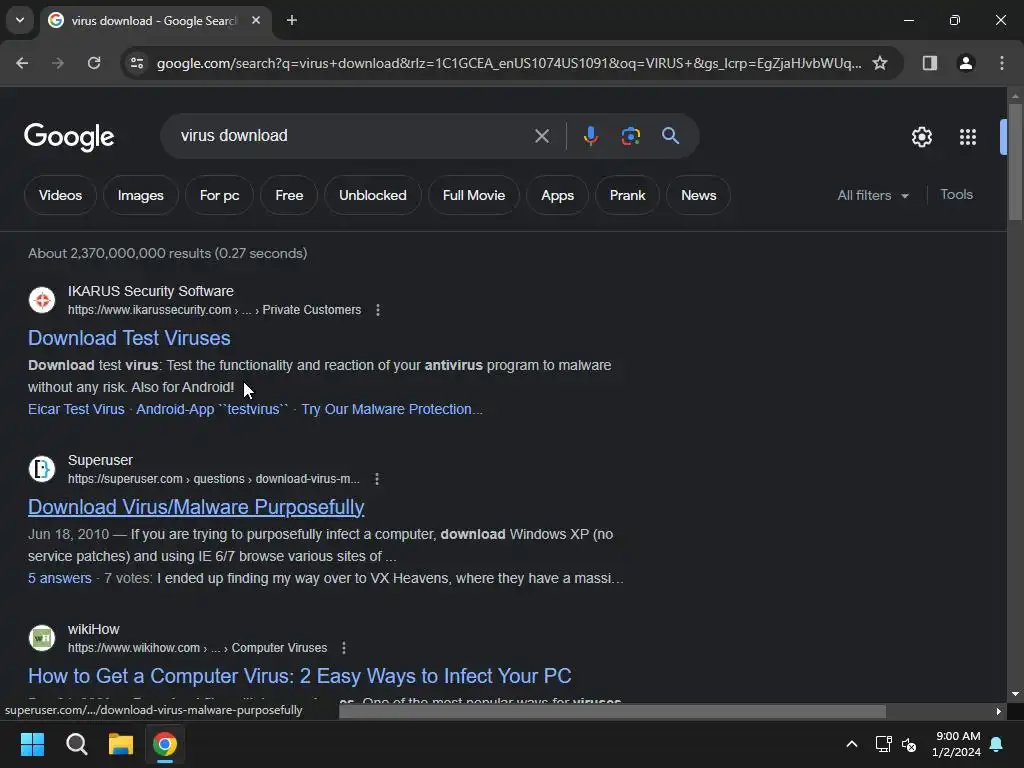The width and height of the screenshot is (1024, 768).
Task: Click the browser forward arrow
Action: [58, 63]
